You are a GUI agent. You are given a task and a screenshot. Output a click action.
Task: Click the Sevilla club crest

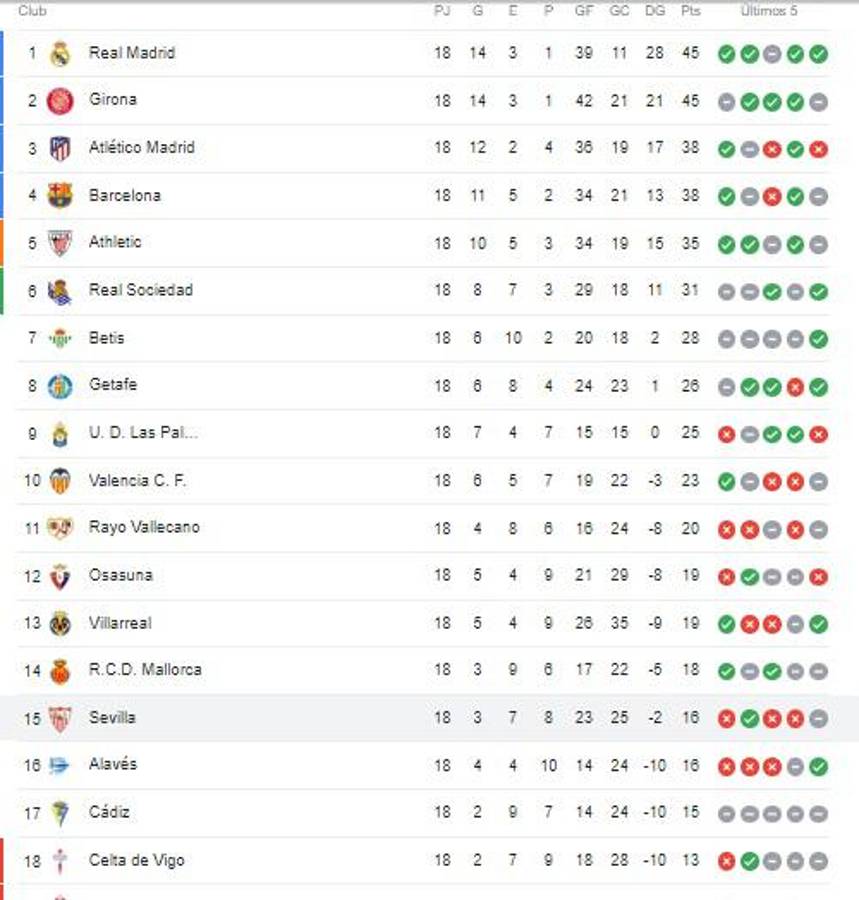coord(58,717)
